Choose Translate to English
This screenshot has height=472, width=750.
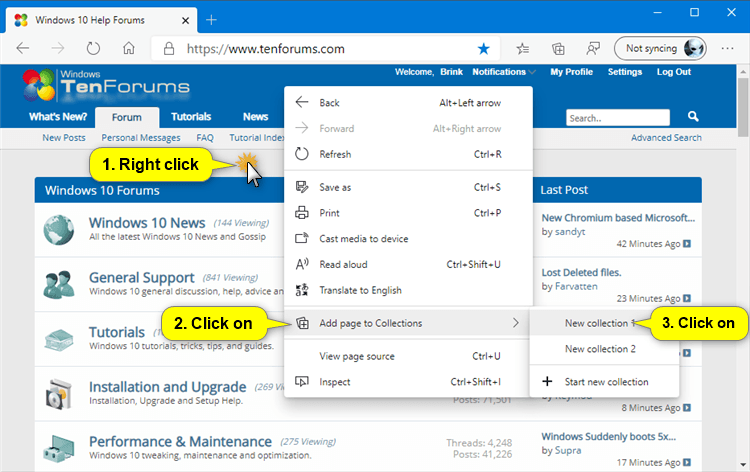(x=408, y=290)
